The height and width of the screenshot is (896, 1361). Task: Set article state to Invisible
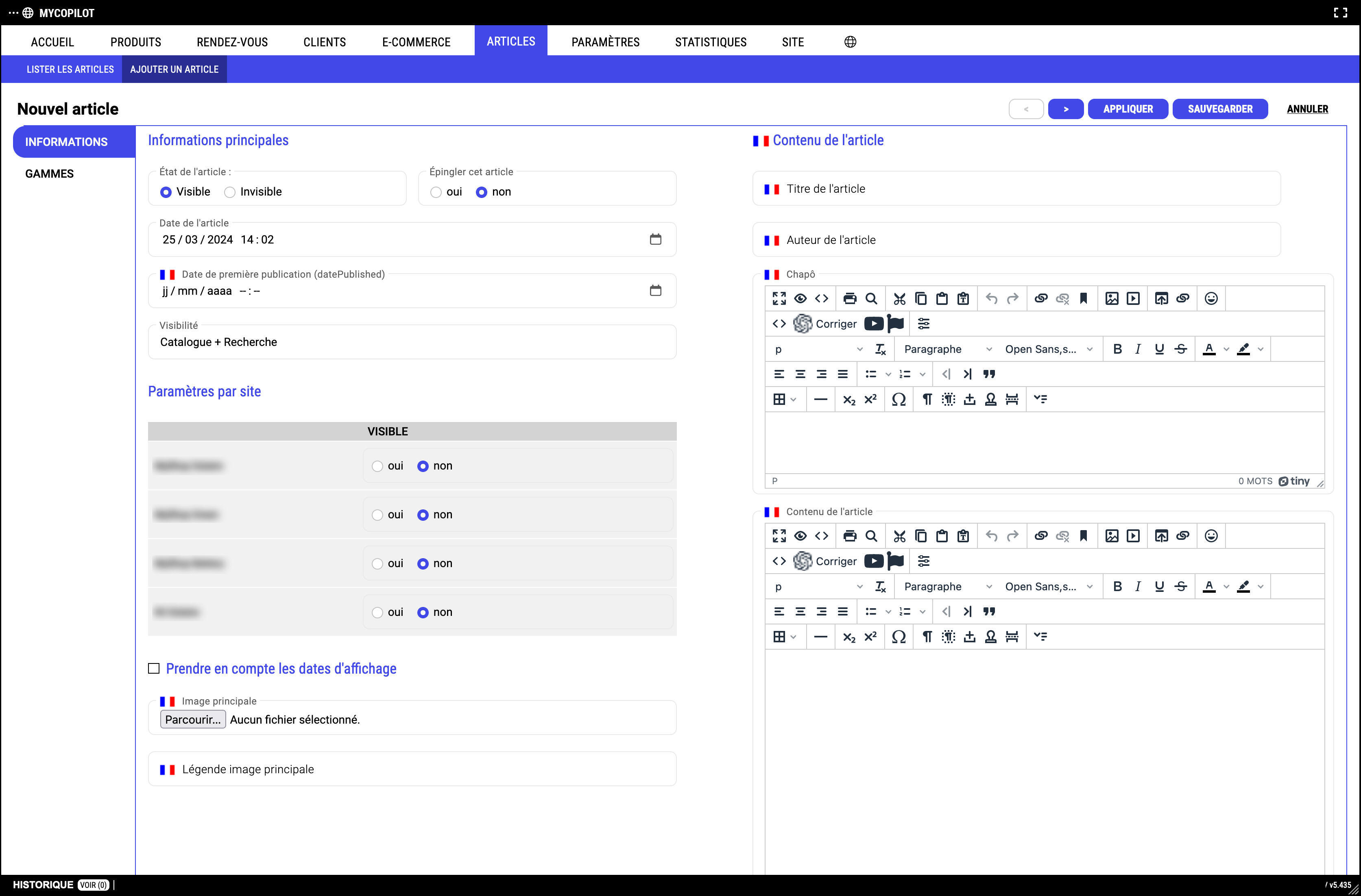[230, 192]
